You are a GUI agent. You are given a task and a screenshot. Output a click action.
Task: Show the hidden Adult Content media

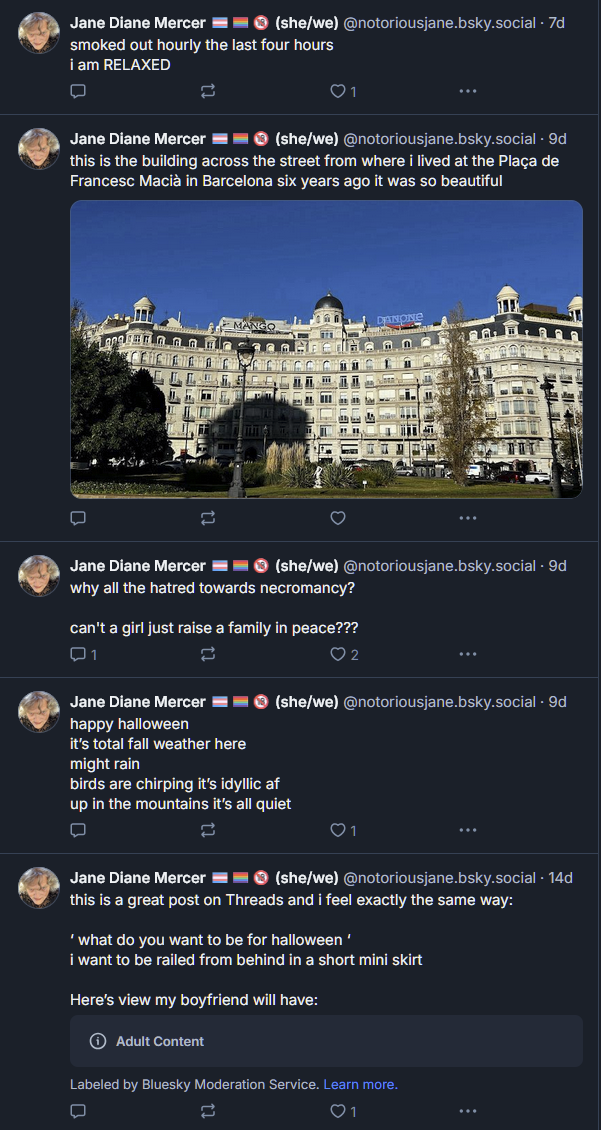coord(326,1041)
